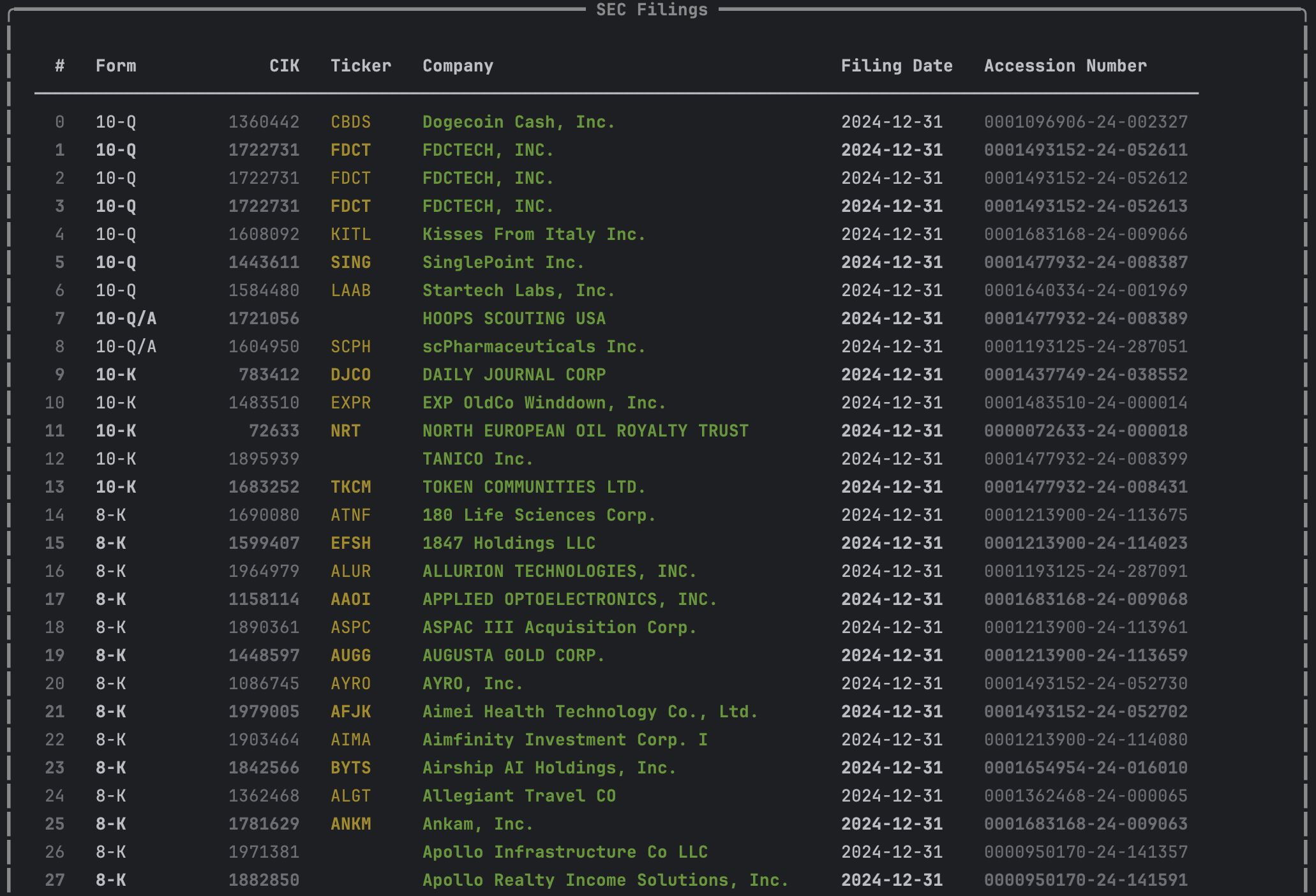
Task: Select the AAOI ticker symbol
Action: pos(350,599)
